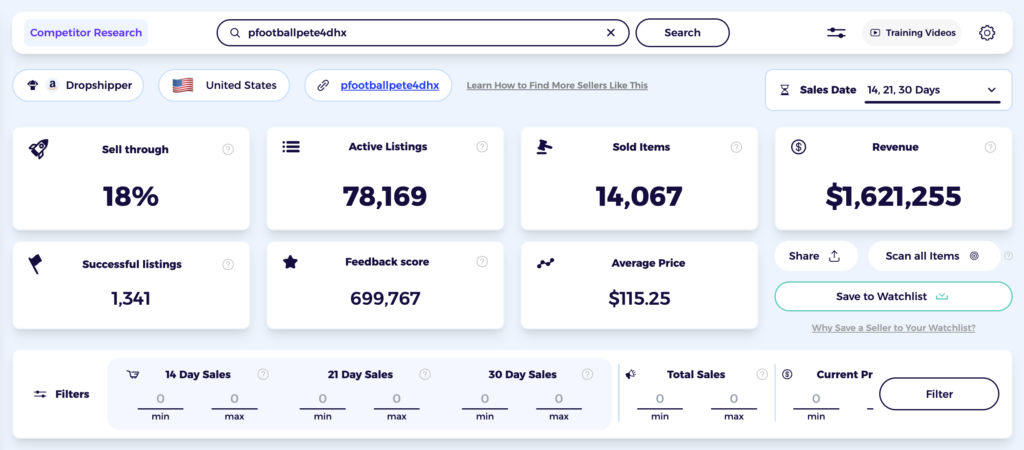
Task: Click the list icon on Active Listings
Action: click(291, 146)
